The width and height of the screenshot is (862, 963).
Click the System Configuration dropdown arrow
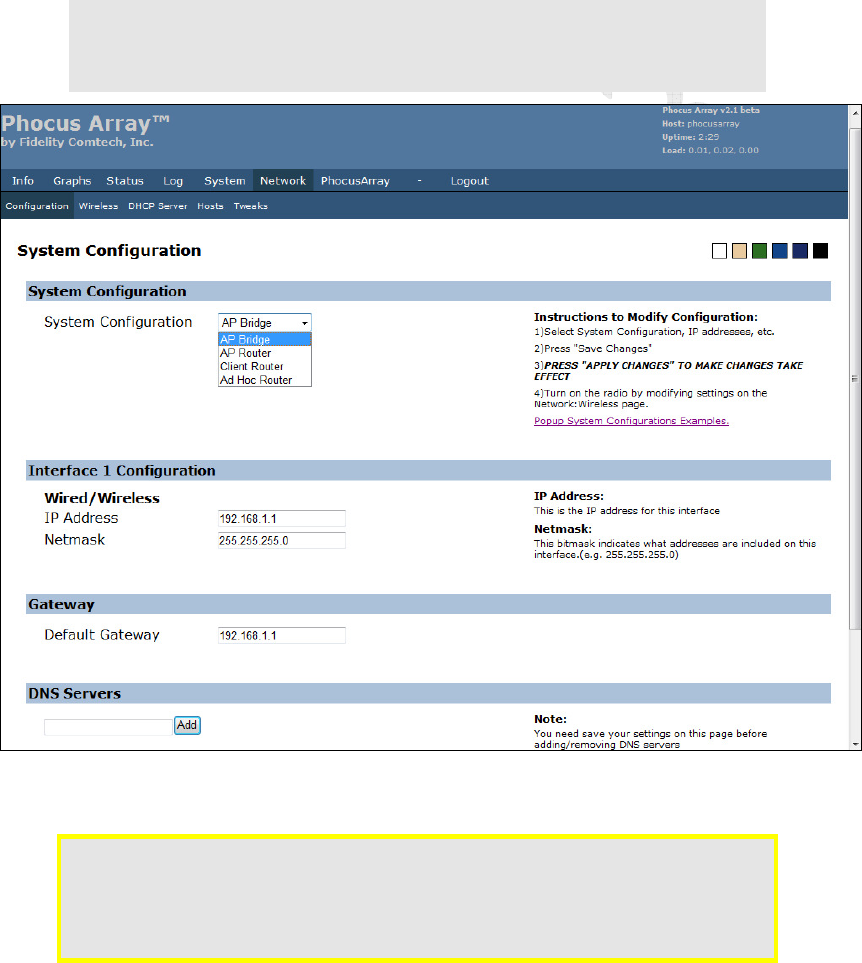point(304,322)
